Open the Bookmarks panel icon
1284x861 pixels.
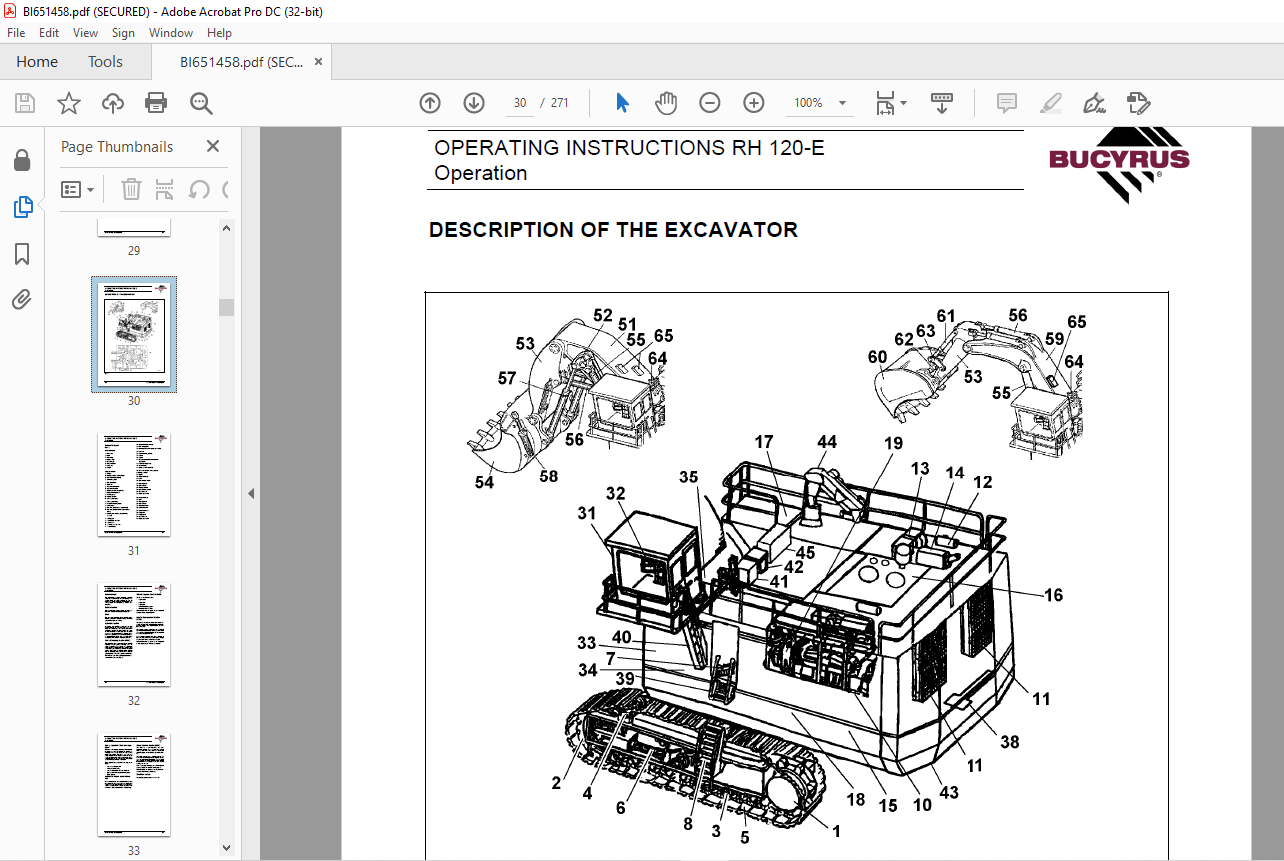(x=22, y=253)
